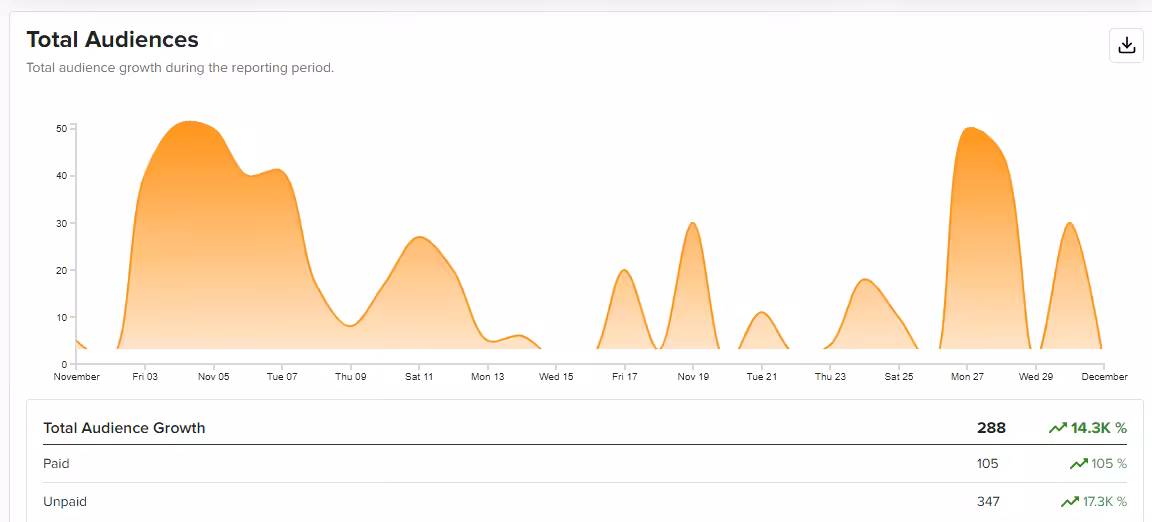
Task: Click the Fri 17 axis label
Action: pyautogui.click(x=624, y=376)
